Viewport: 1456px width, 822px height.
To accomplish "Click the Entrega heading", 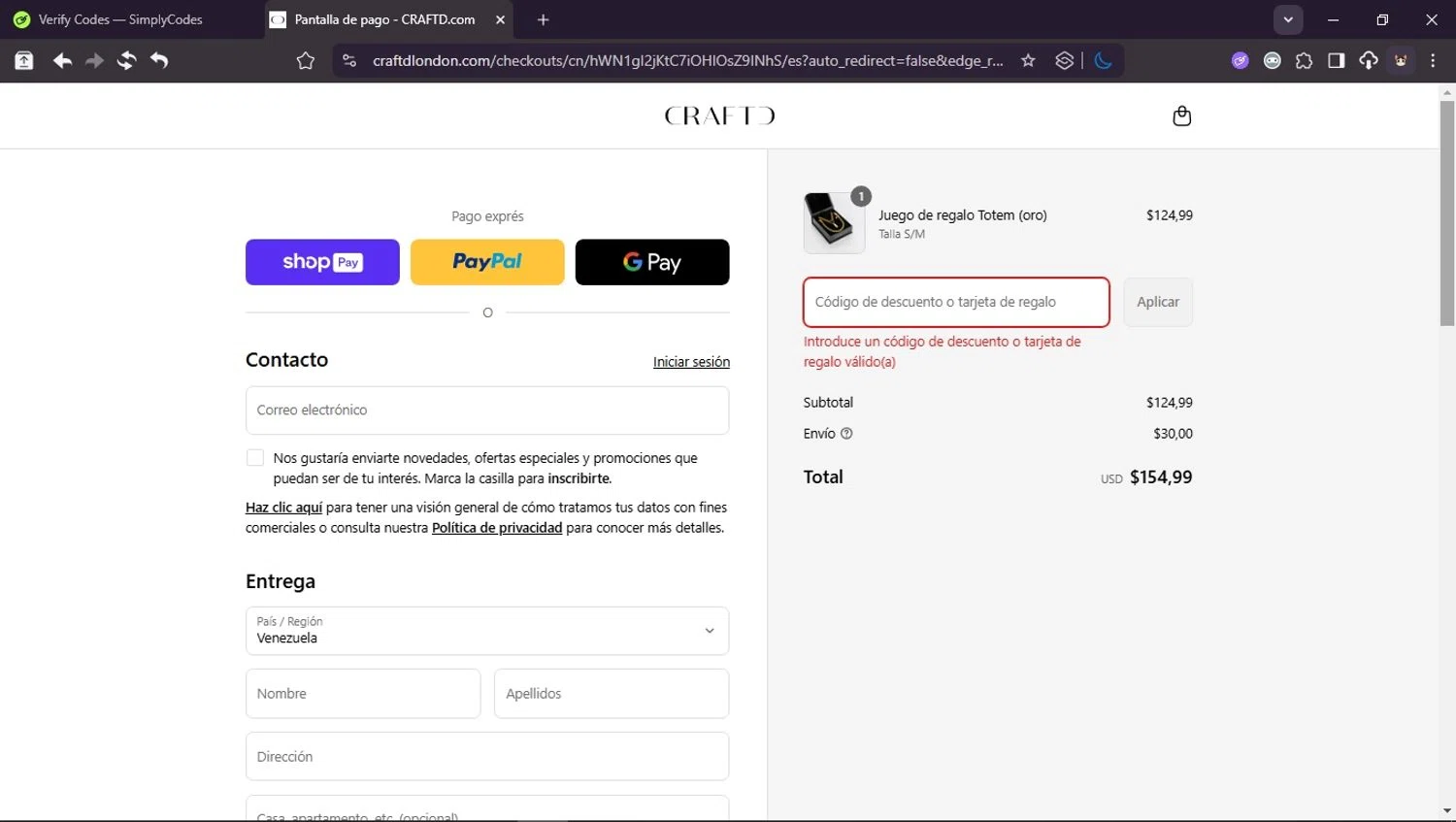I will [281, 581].
